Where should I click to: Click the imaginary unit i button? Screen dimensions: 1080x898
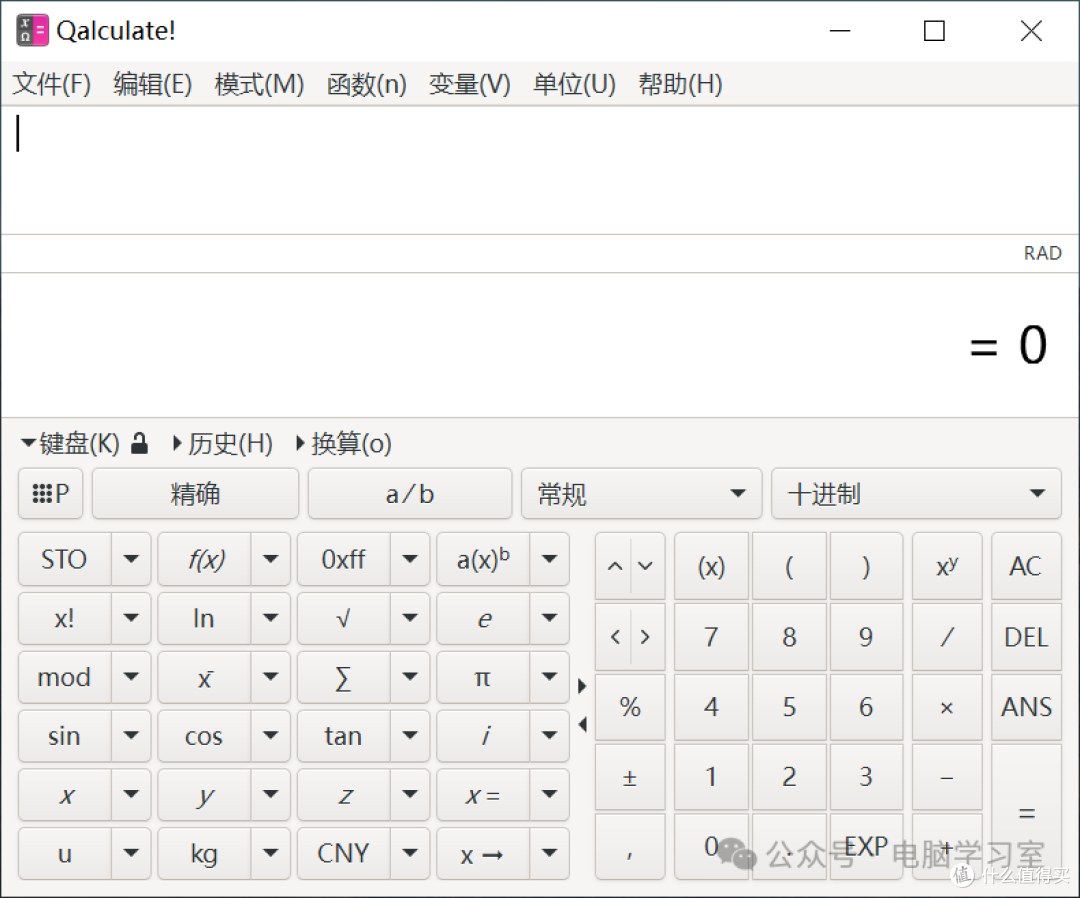click(483, 736)
